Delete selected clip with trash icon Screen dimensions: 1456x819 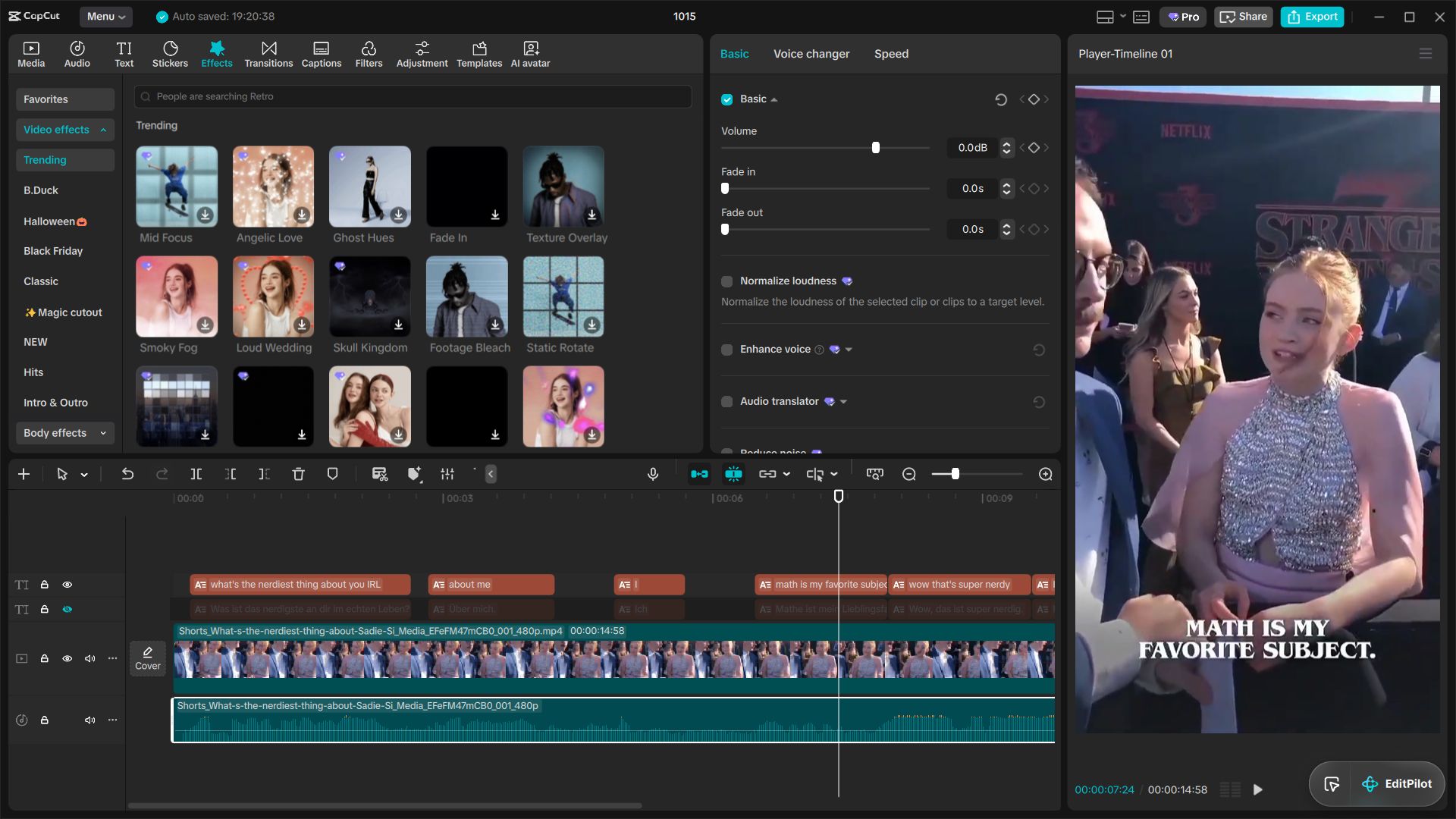click(x=298, y=474)
